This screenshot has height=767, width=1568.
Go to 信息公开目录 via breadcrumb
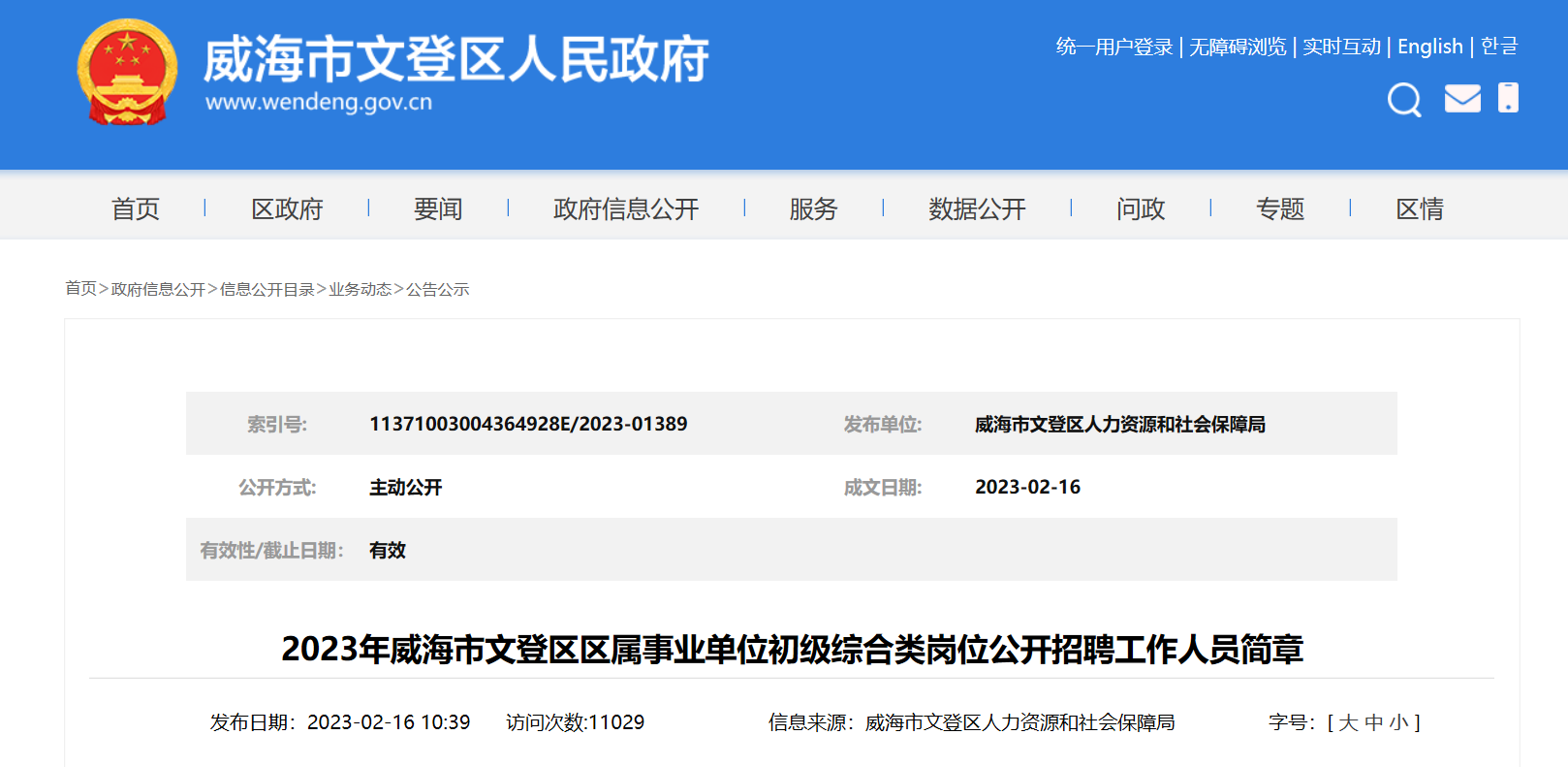click(267, 289)
